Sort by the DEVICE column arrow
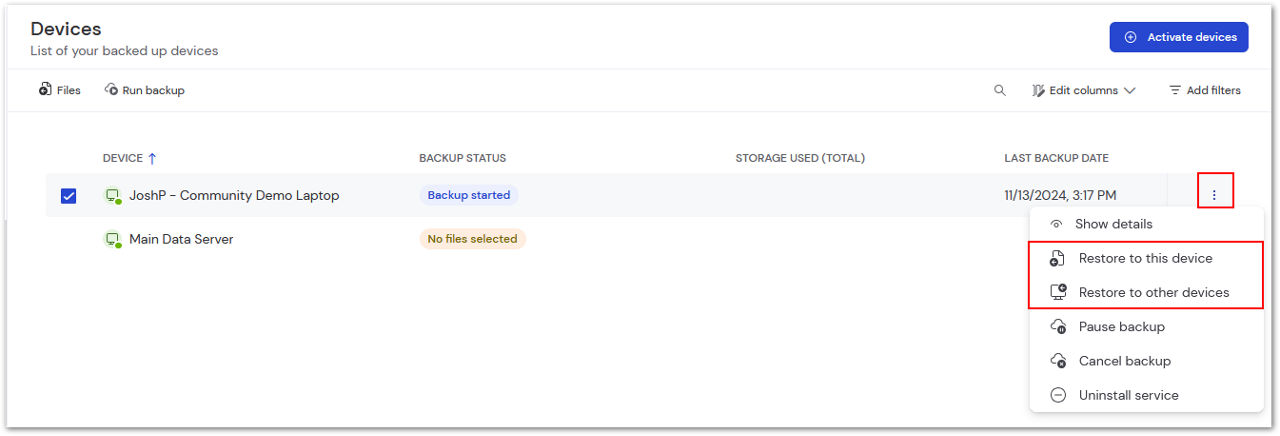1280x436 pixels. tap(152, 158)
